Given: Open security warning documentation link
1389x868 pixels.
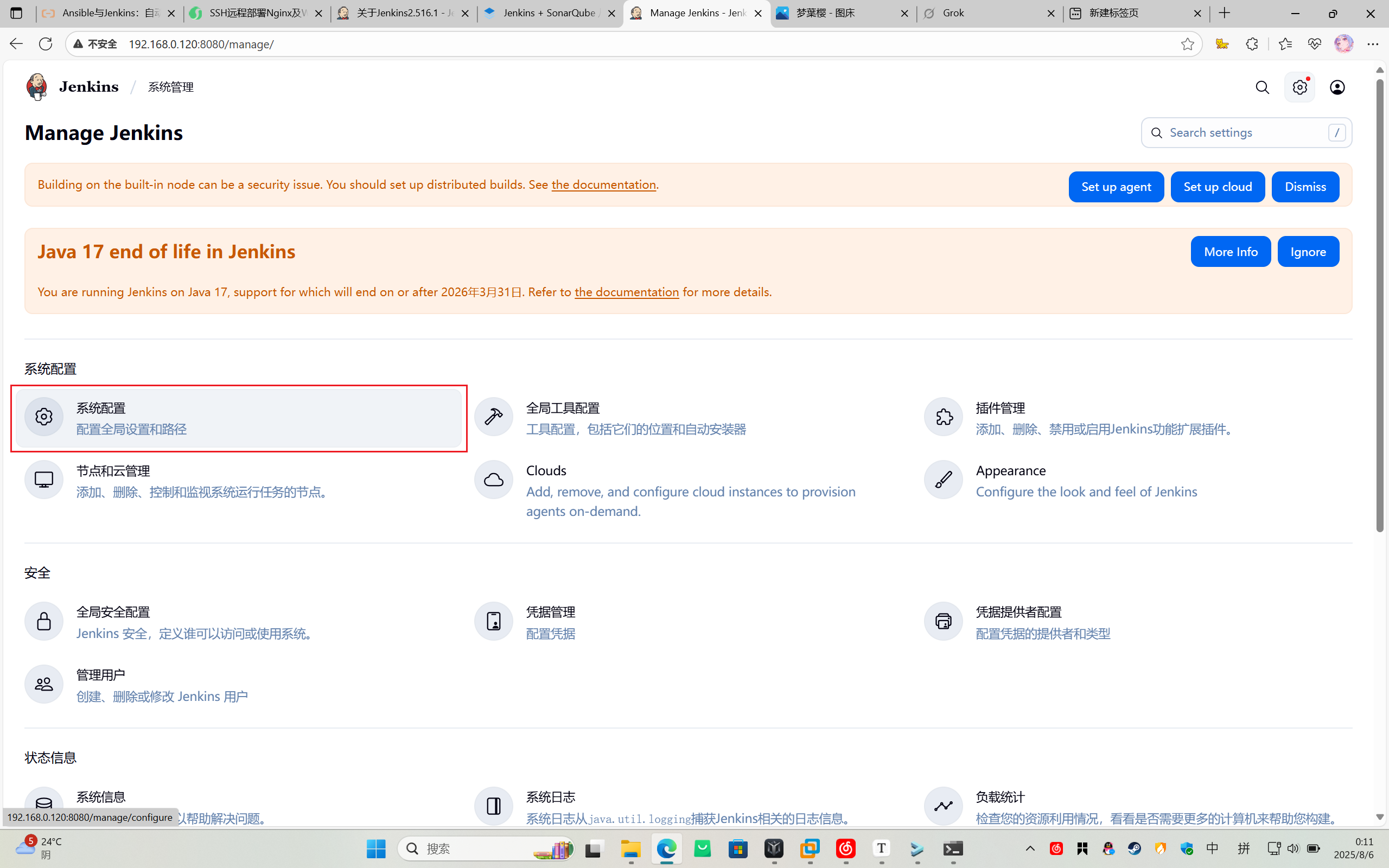Looking at the screenshot, I should point(603,185).
